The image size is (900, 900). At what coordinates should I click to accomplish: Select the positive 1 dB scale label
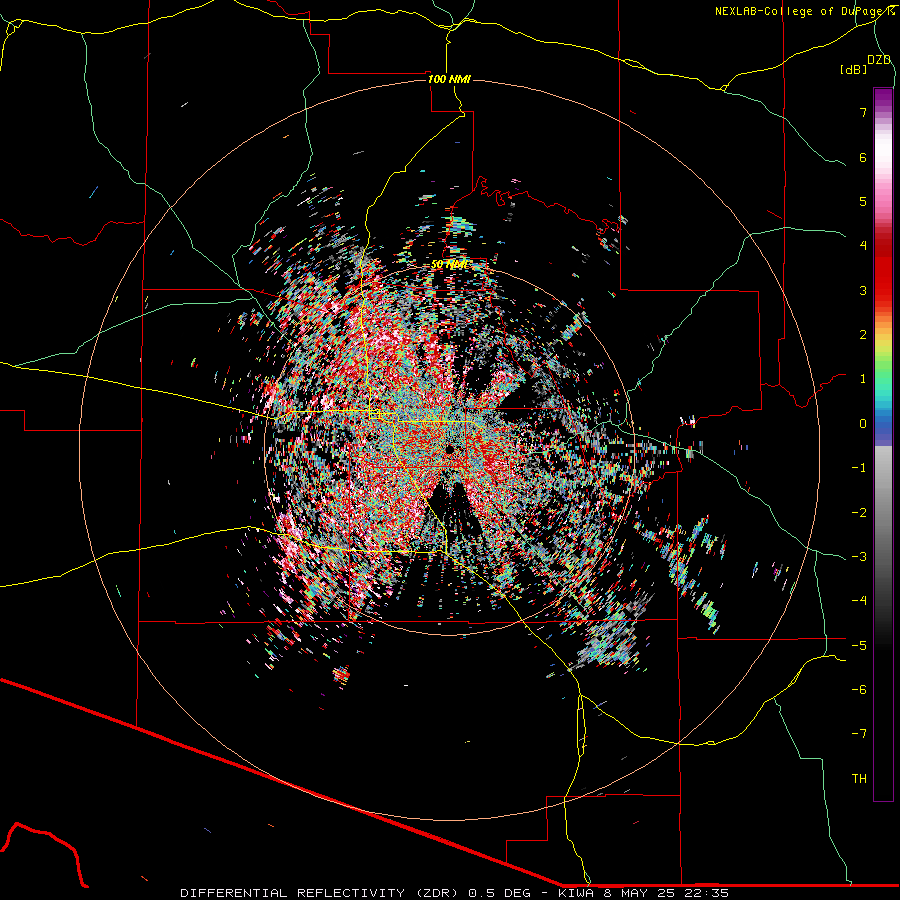[863, 379]
